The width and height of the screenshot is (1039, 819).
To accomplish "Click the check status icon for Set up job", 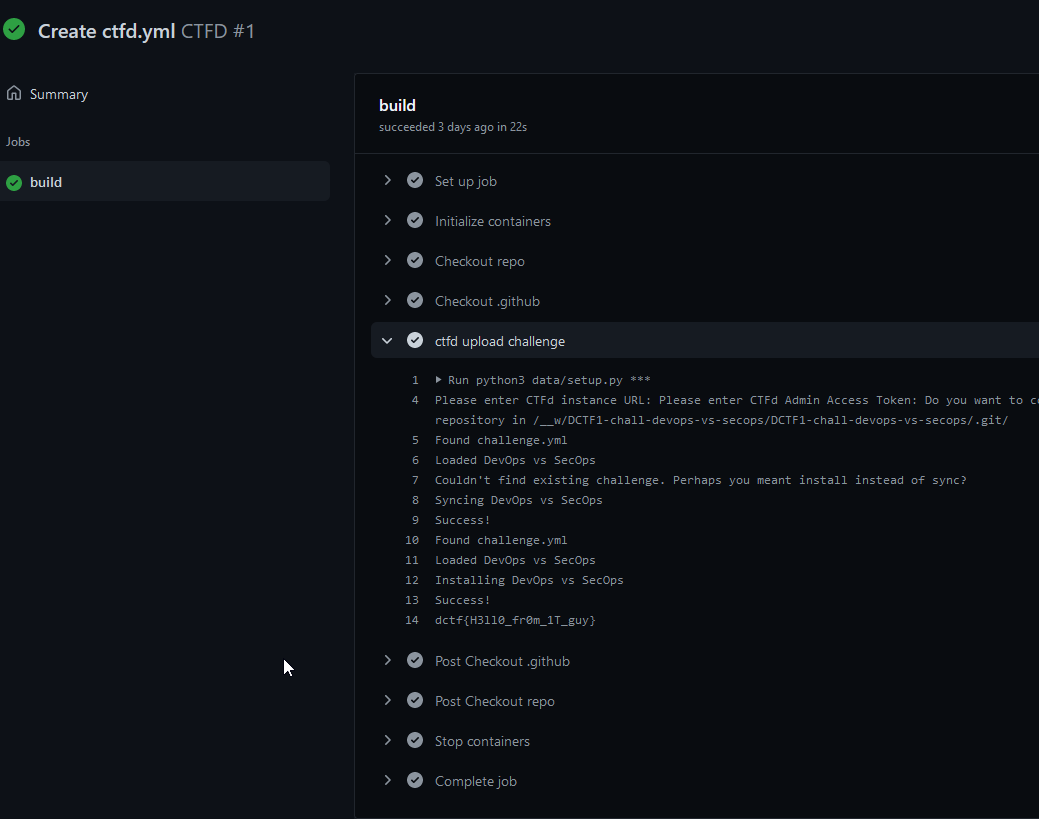I will coord(415,180).
